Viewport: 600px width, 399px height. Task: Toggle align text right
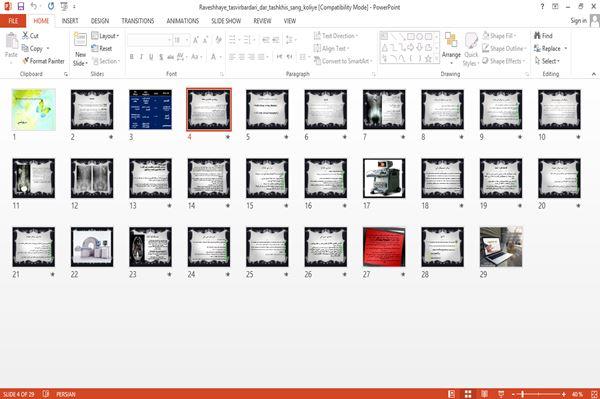click(251, 57)
